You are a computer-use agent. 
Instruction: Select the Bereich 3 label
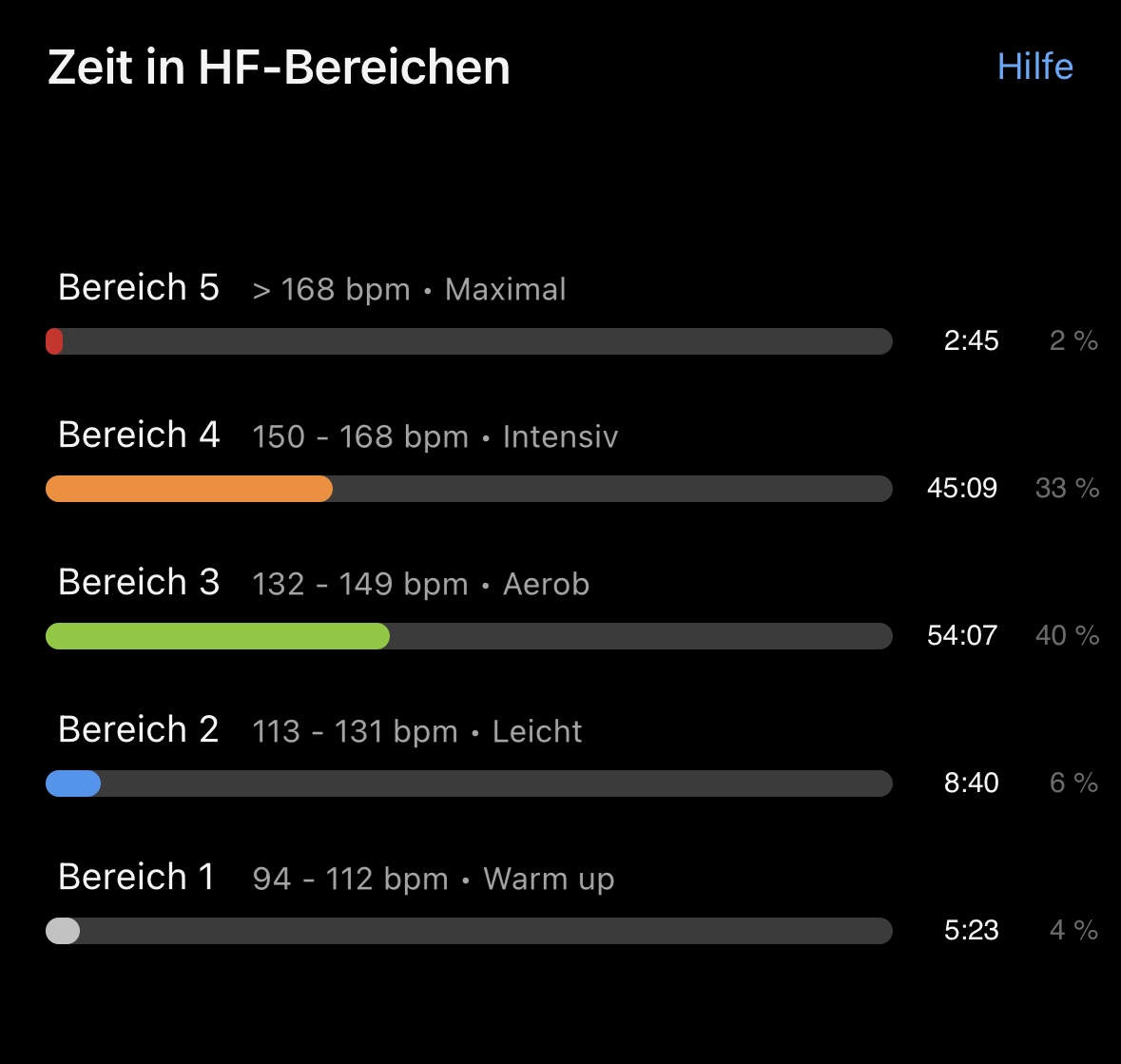point(139,582)
